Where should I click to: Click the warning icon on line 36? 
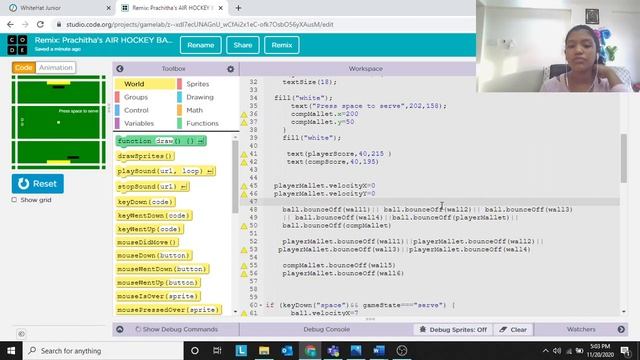244,115
